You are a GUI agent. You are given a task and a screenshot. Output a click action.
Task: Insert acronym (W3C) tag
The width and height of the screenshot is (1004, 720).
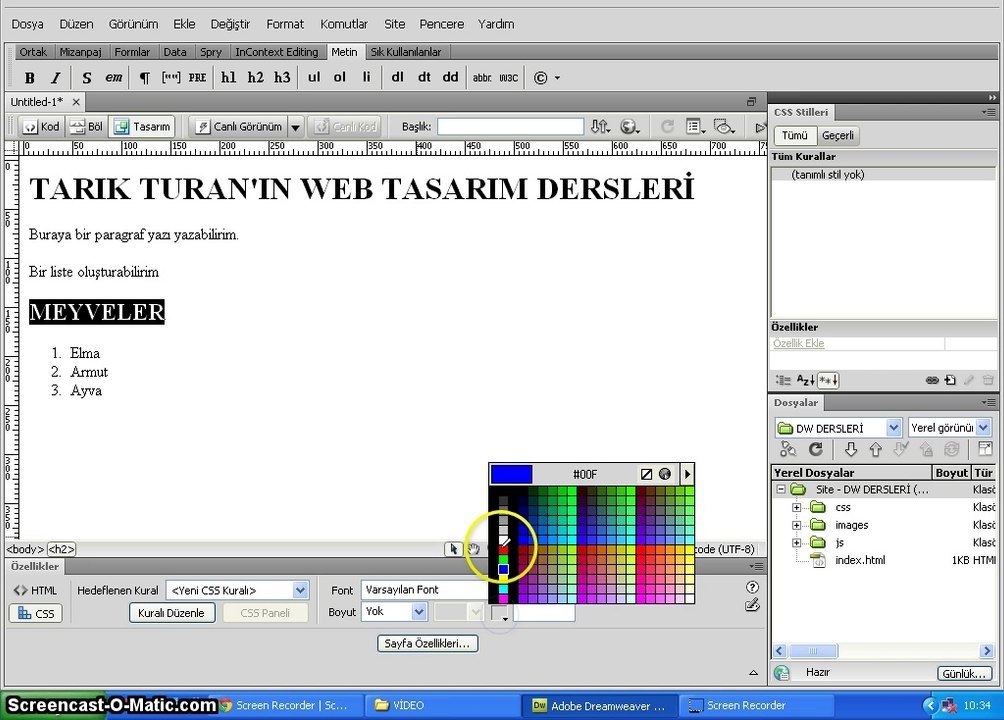click(509, 78)
